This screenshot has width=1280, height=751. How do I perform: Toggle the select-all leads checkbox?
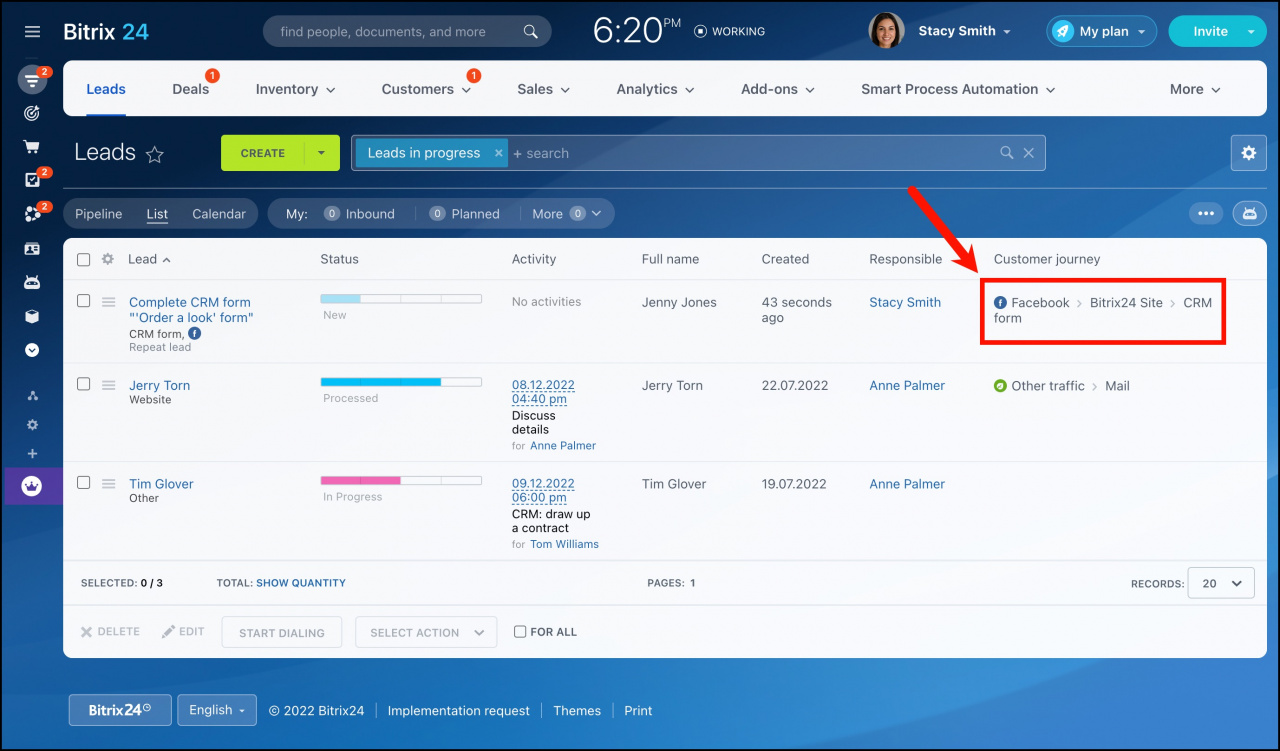tap(84, 260)
